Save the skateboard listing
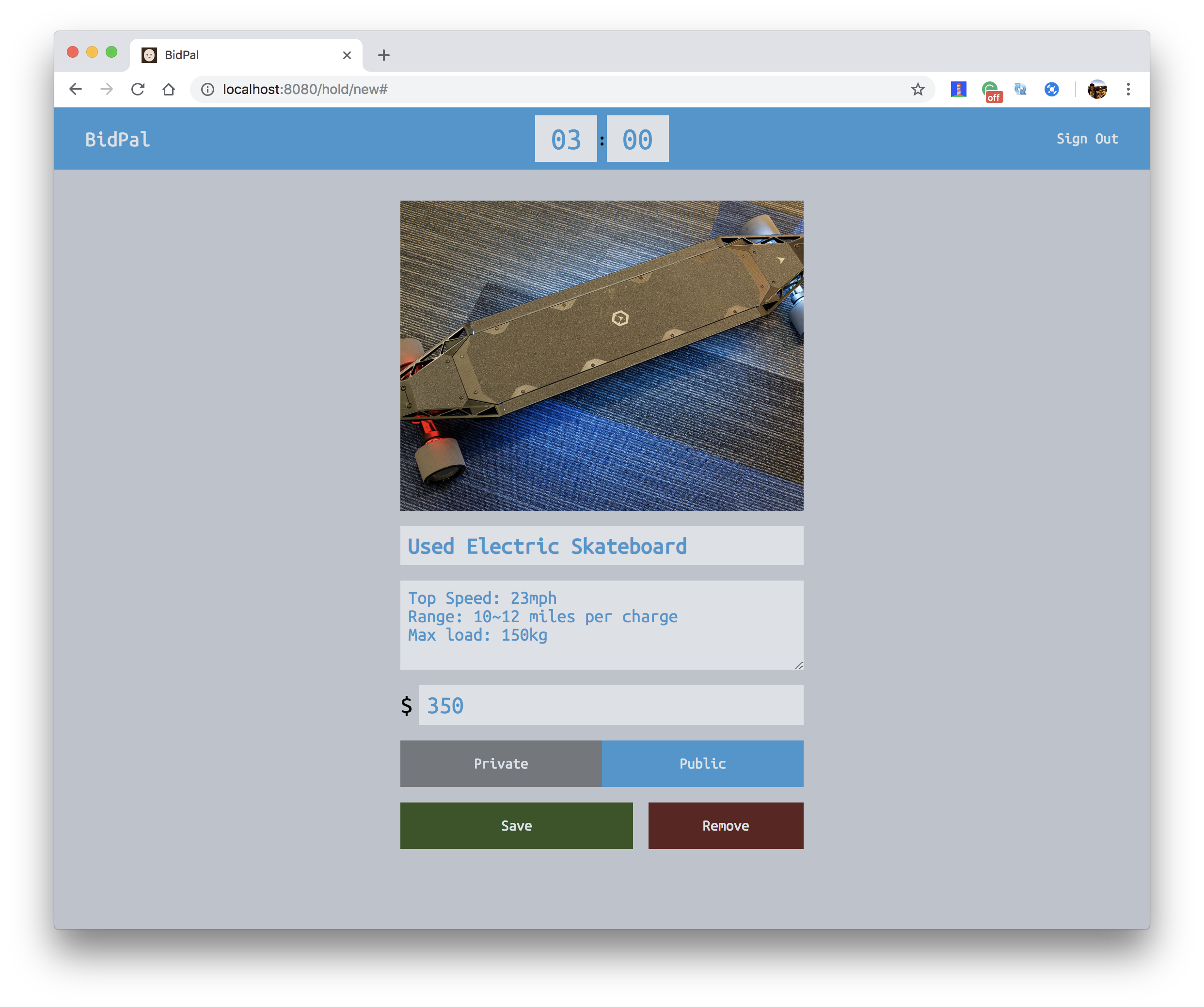 click(516, 825)
